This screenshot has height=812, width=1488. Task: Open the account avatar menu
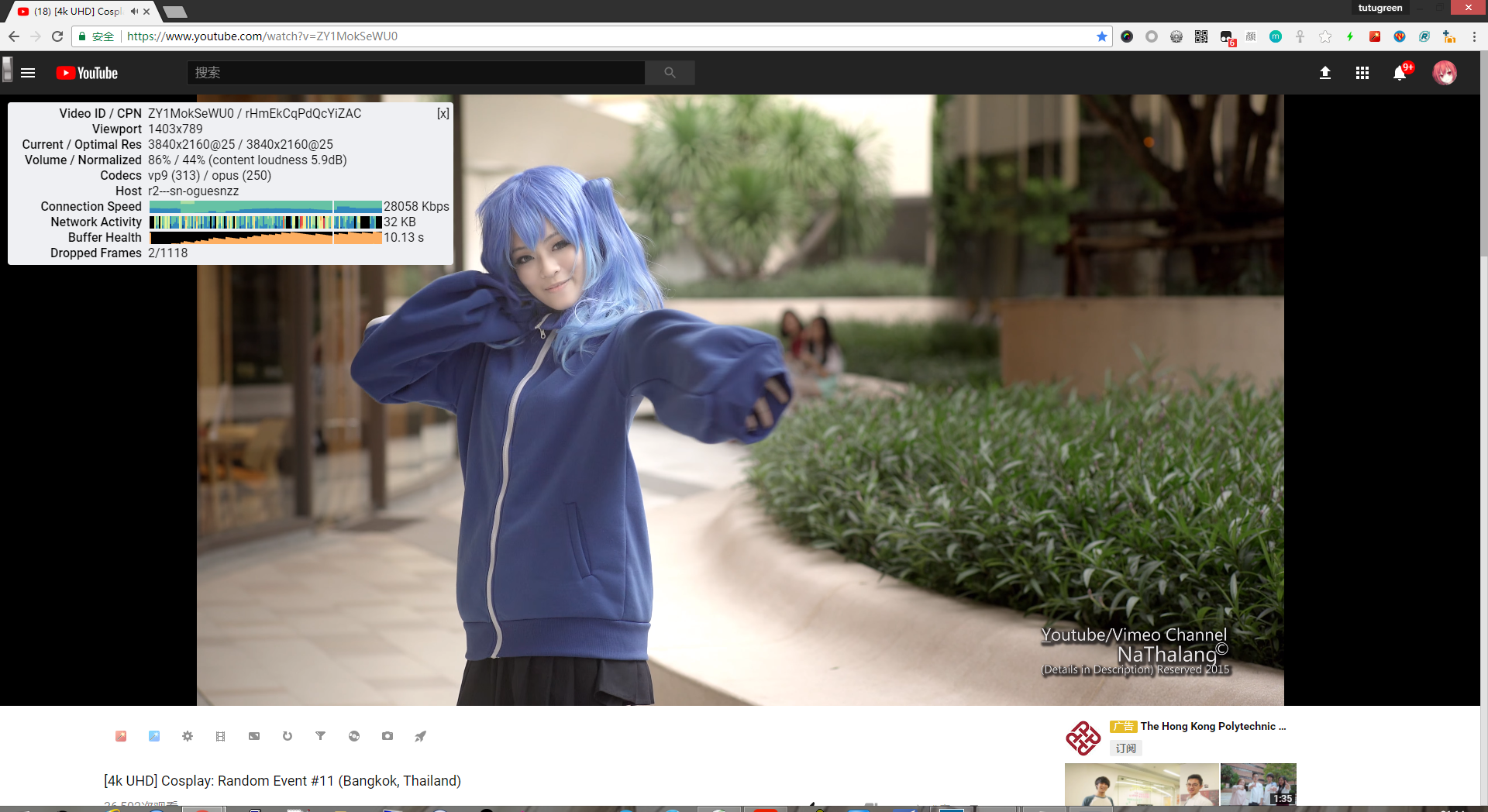1445,73
